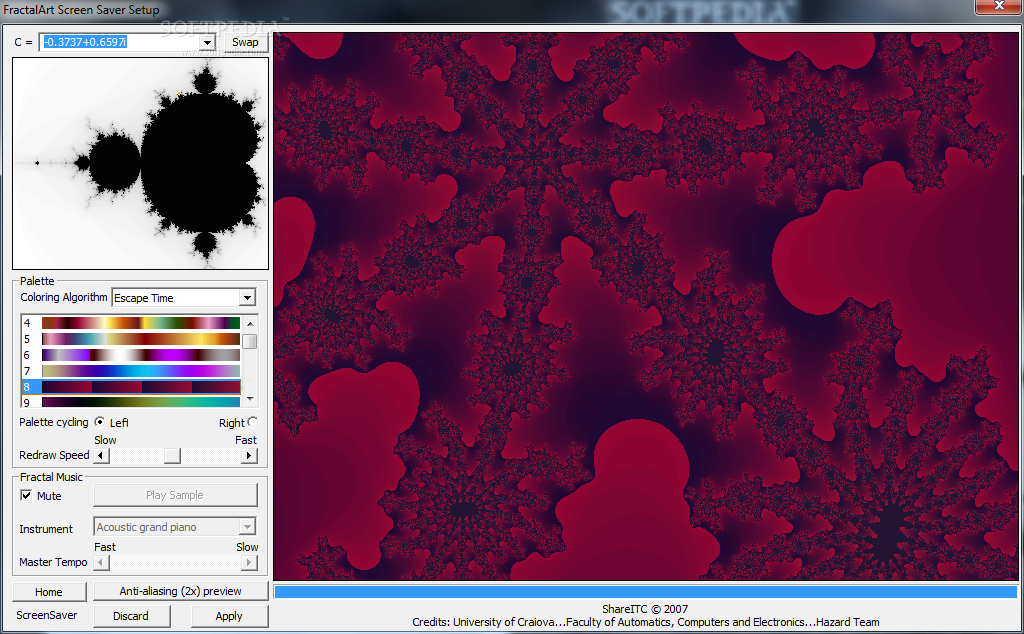
Task: Click palette list scroll up arrow
Action: 249,323
